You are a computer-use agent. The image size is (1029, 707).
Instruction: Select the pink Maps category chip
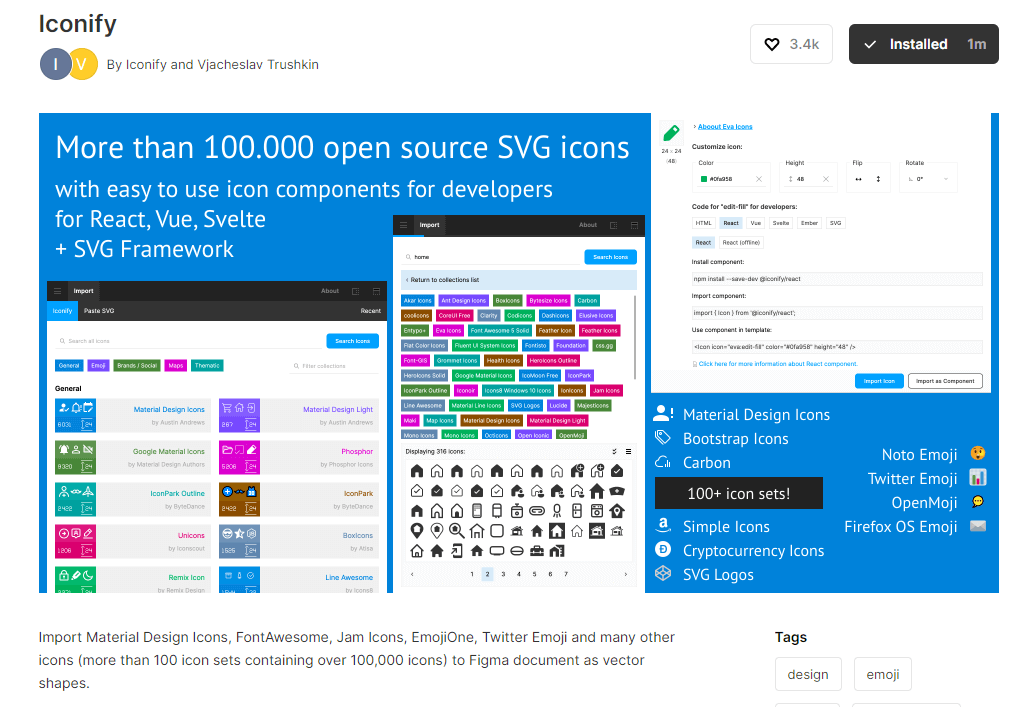[175, 366]
